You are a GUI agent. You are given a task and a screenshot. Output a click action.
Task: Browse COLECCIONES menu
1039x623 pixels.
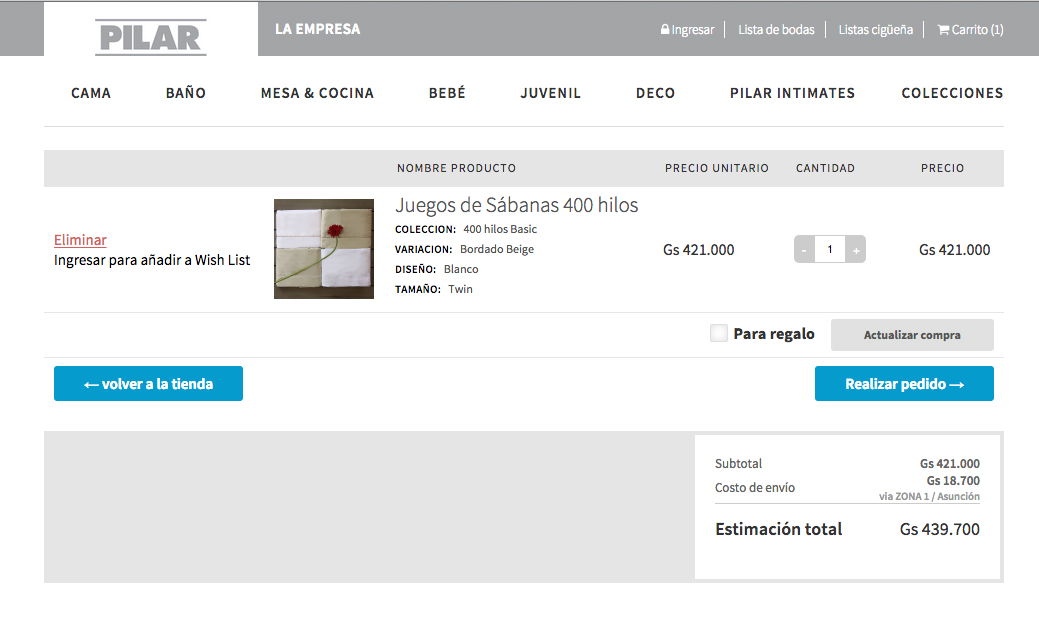[951, 93]
